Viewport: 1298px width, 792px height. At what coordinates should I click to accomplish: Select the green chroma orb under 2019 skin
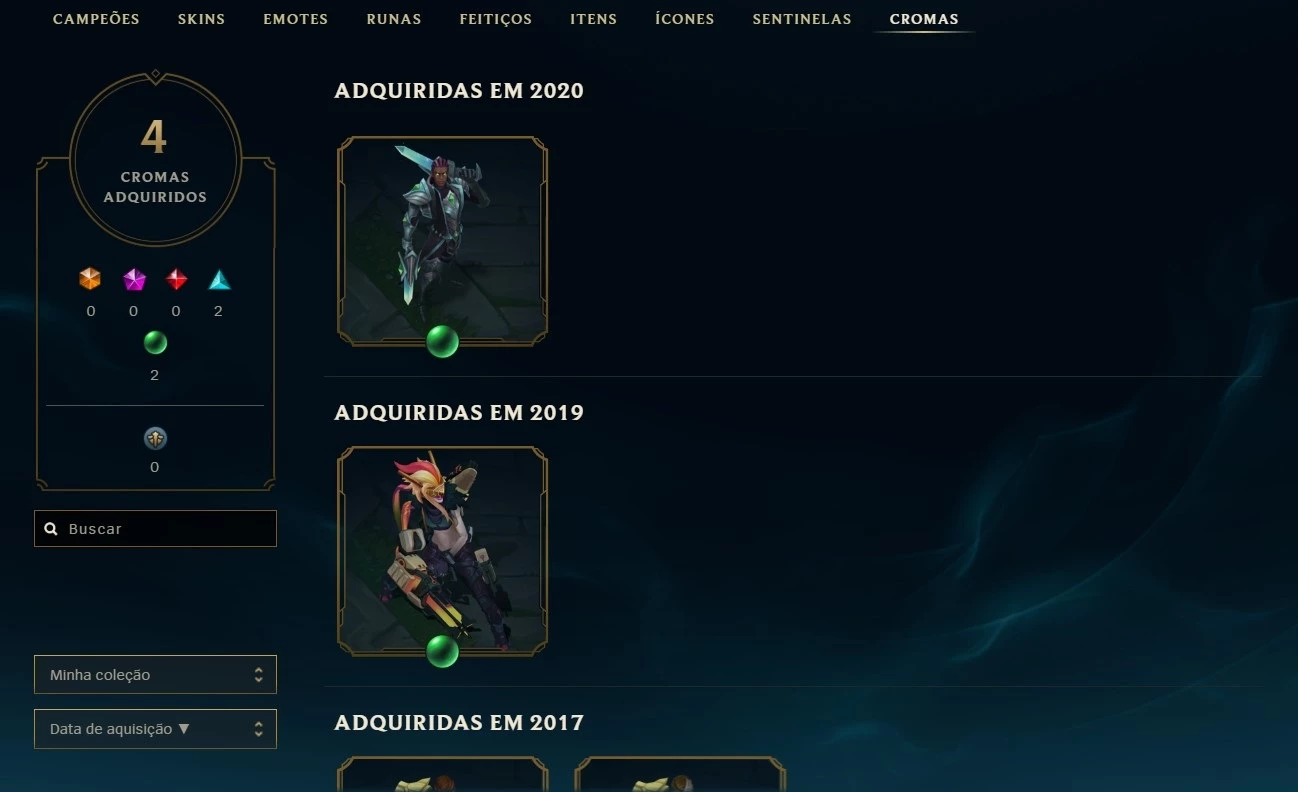click(x=442, y=651)
